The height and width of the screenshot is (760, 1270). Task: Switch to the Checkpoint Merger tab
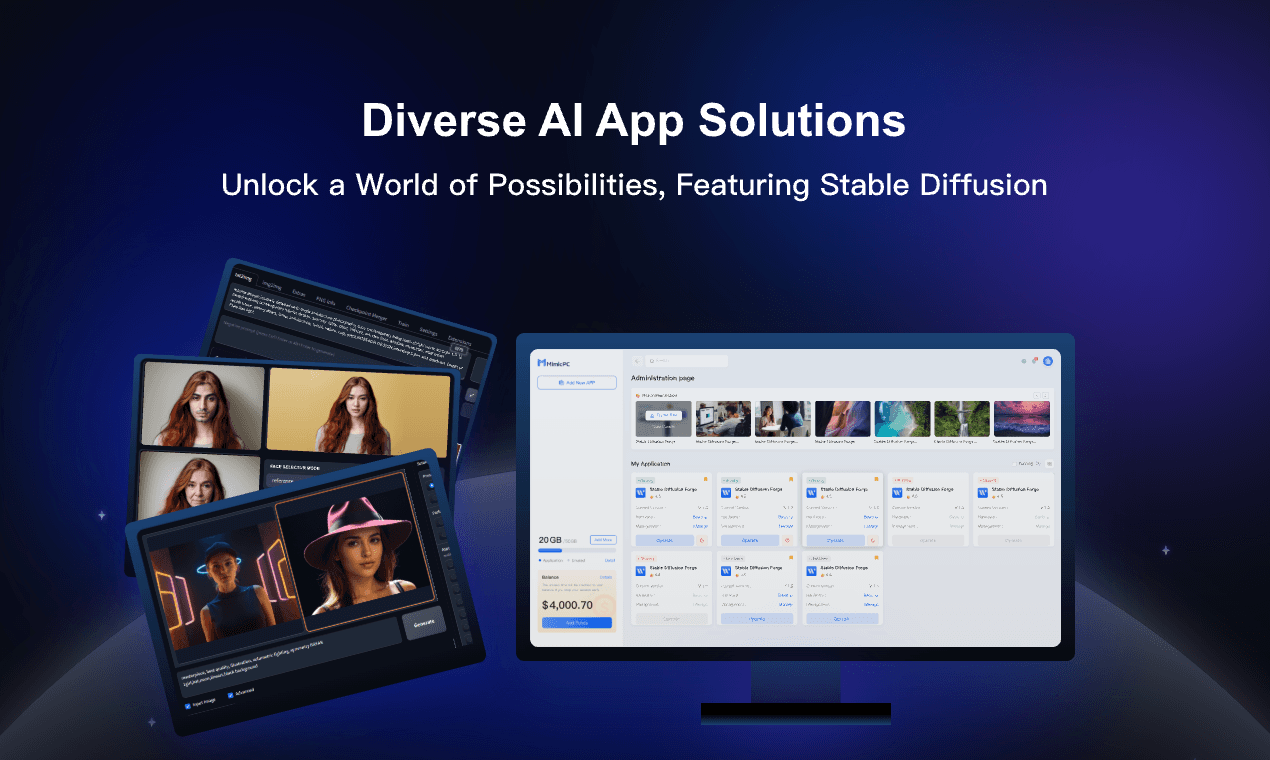click(367, 313)
